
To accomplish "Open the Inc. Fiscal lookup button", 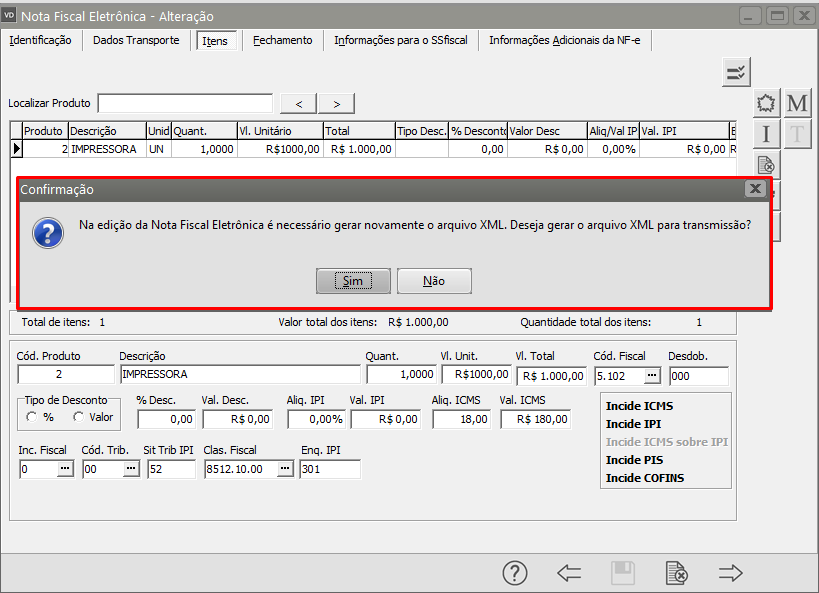I will point(65,469).
